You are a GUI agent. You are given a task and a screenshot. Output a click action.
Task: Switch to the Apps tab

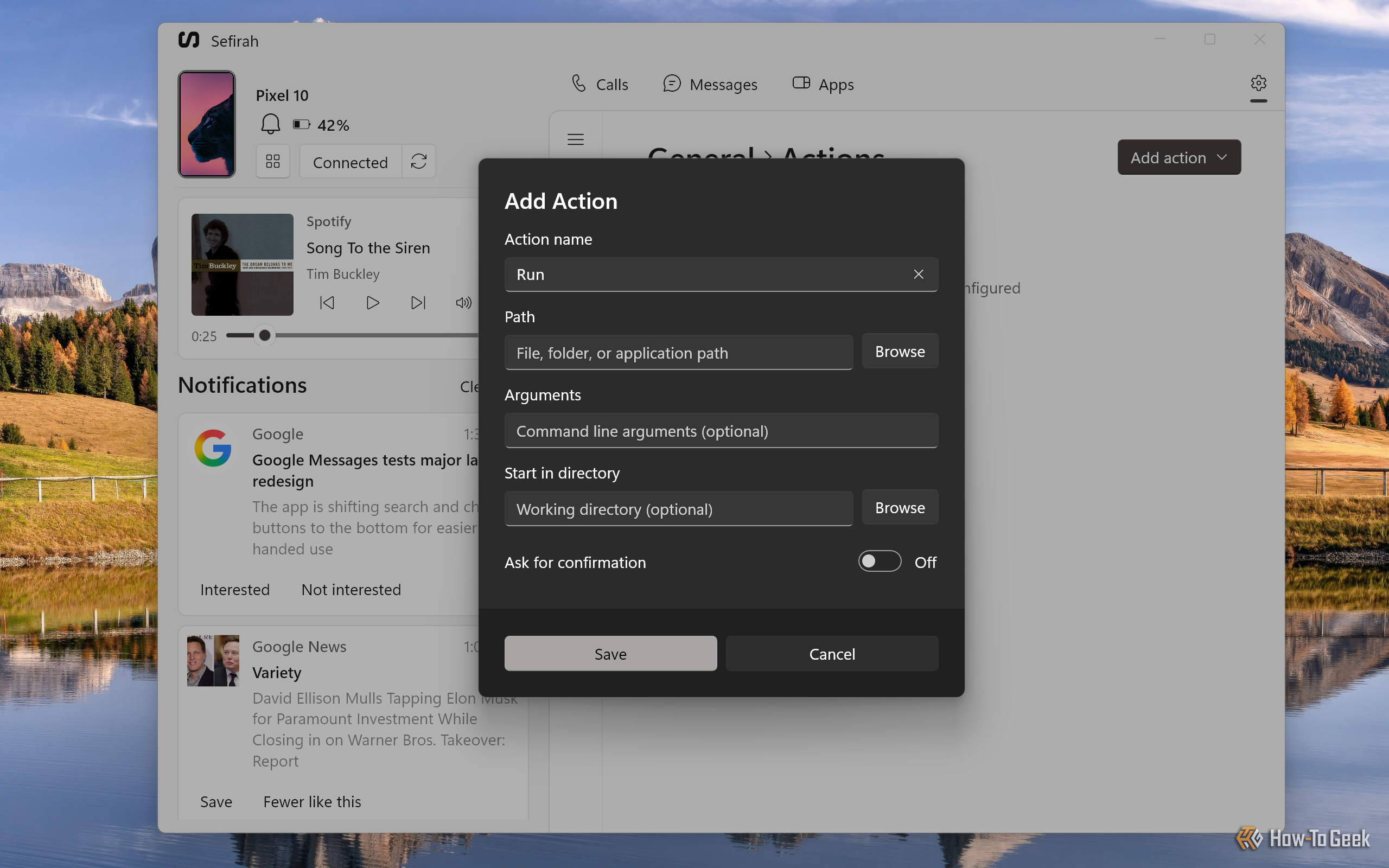(823, 85)
